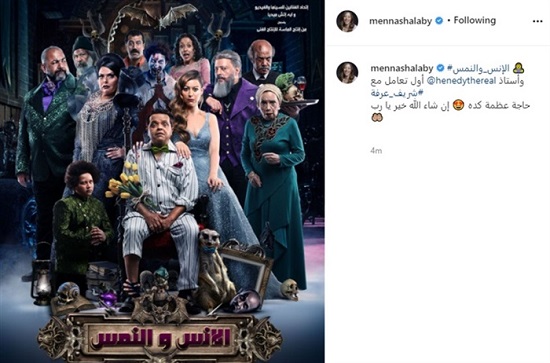Click the verified badge beside header username
The width and height of the screenshot is (550, 363).
pos(439,21)
